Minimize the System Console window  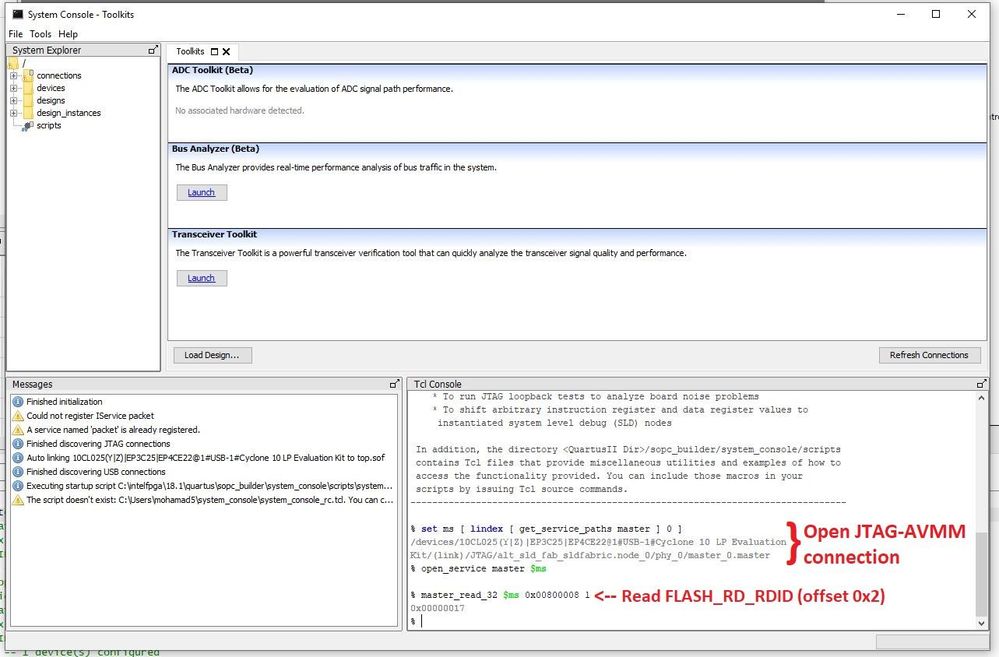[x=901, y=14]
